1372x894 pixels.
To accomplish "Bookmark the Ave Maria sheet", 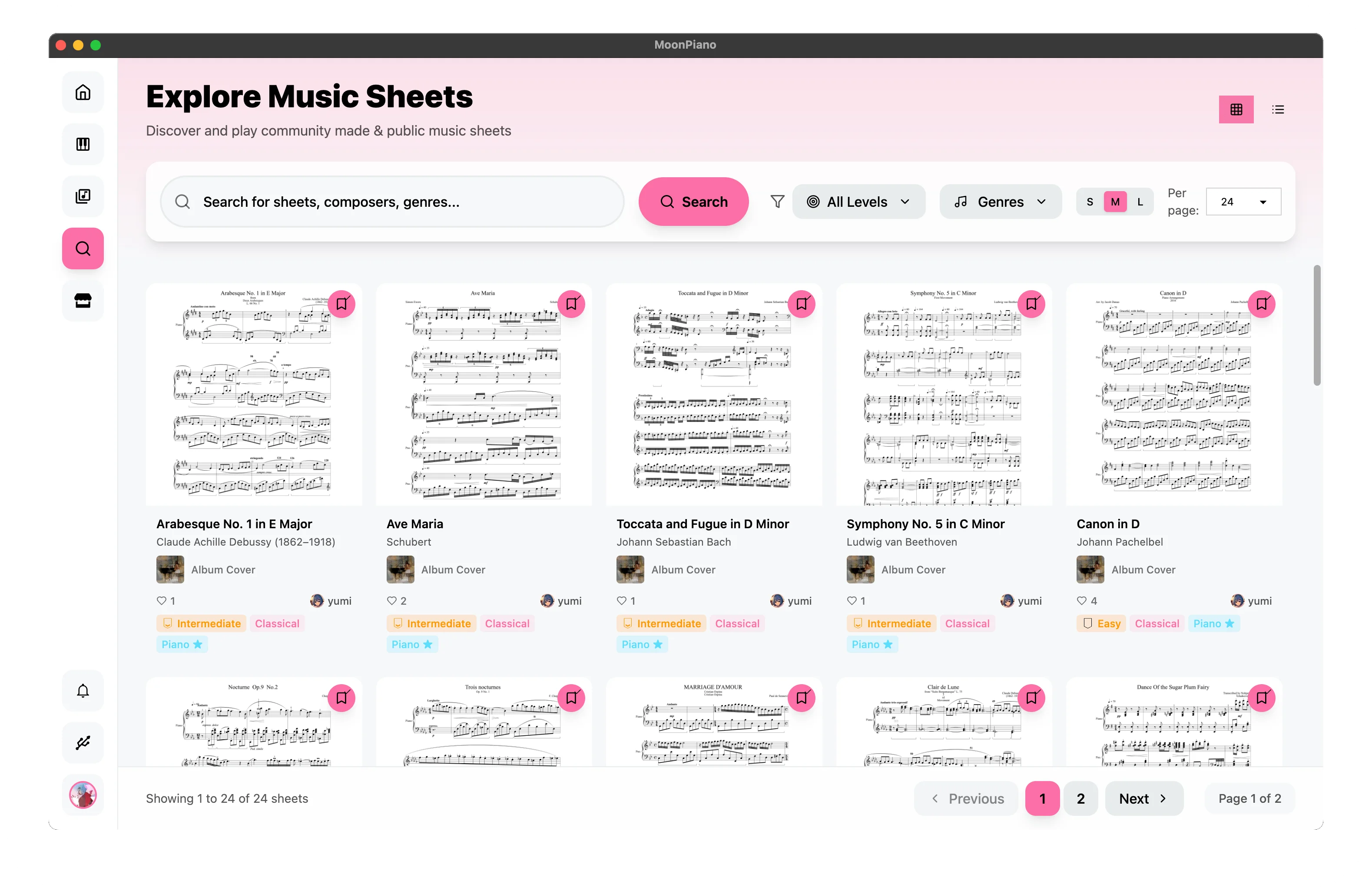I will [571, 304].
